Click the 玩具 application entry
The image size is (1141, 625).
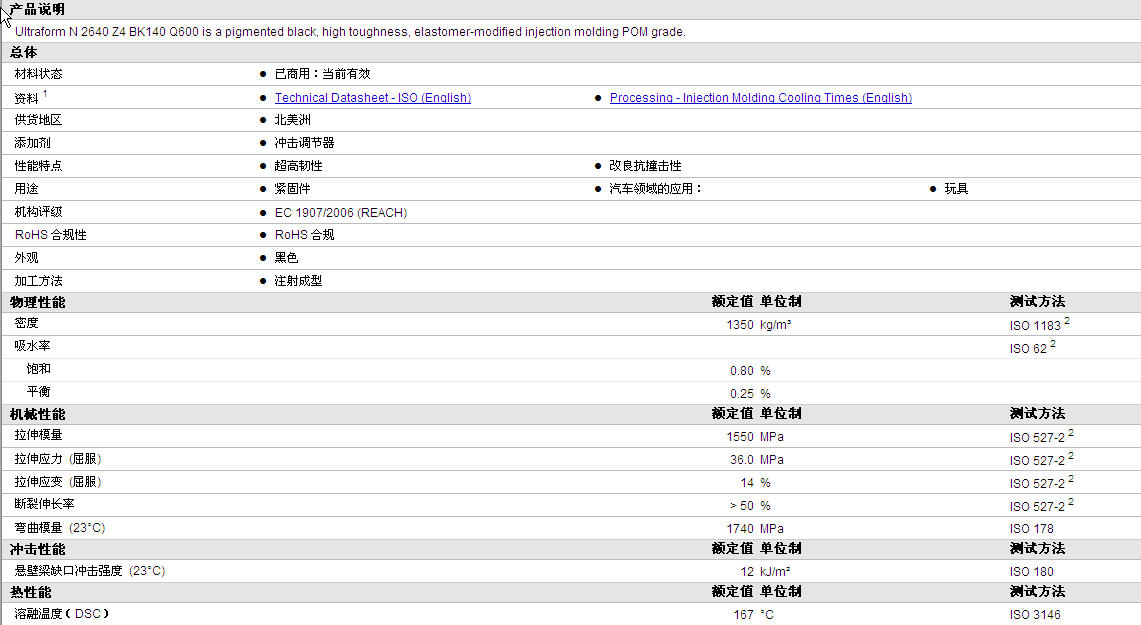pos(956,189)
